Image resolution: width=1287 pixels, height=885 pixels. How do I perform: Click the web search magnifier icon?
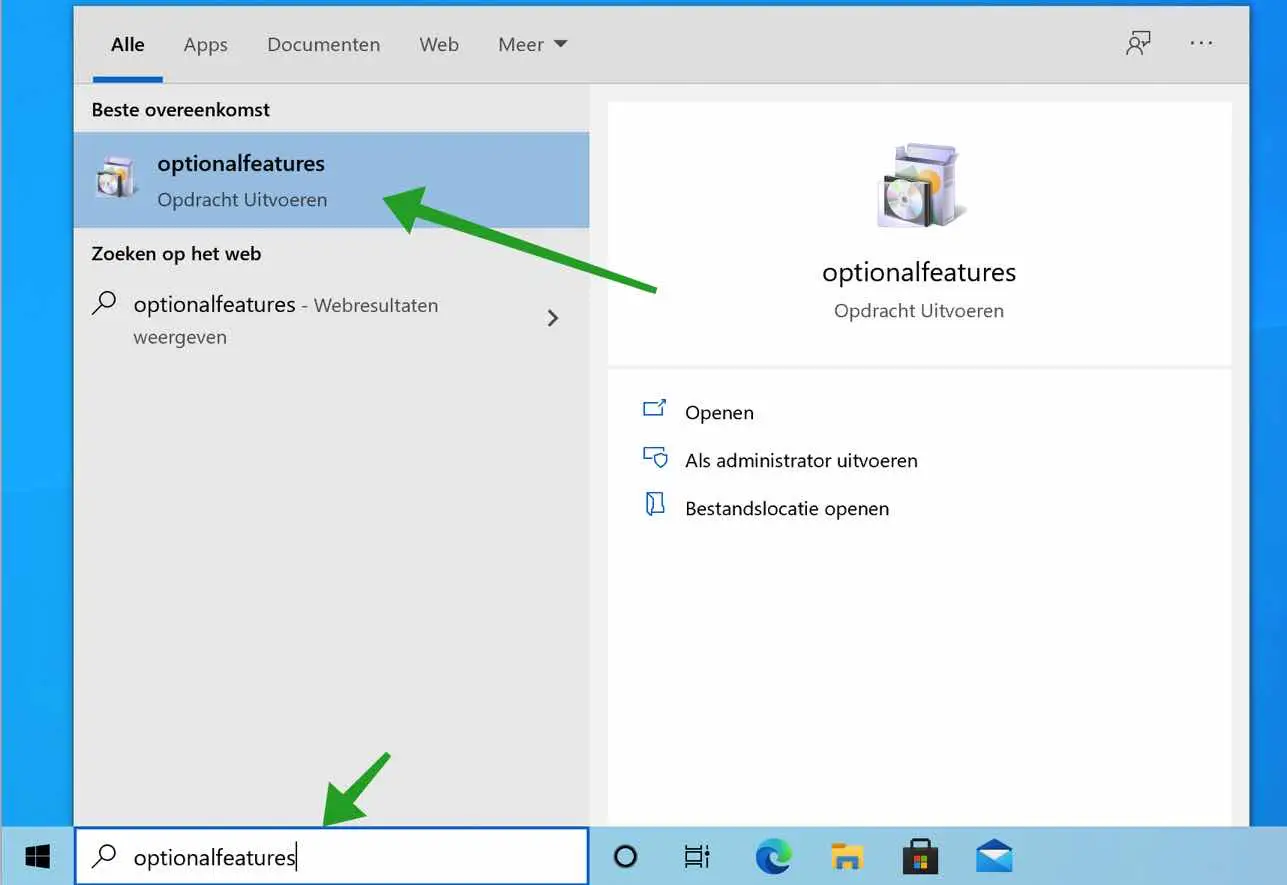pyautogui.click(x=103, y=304)
